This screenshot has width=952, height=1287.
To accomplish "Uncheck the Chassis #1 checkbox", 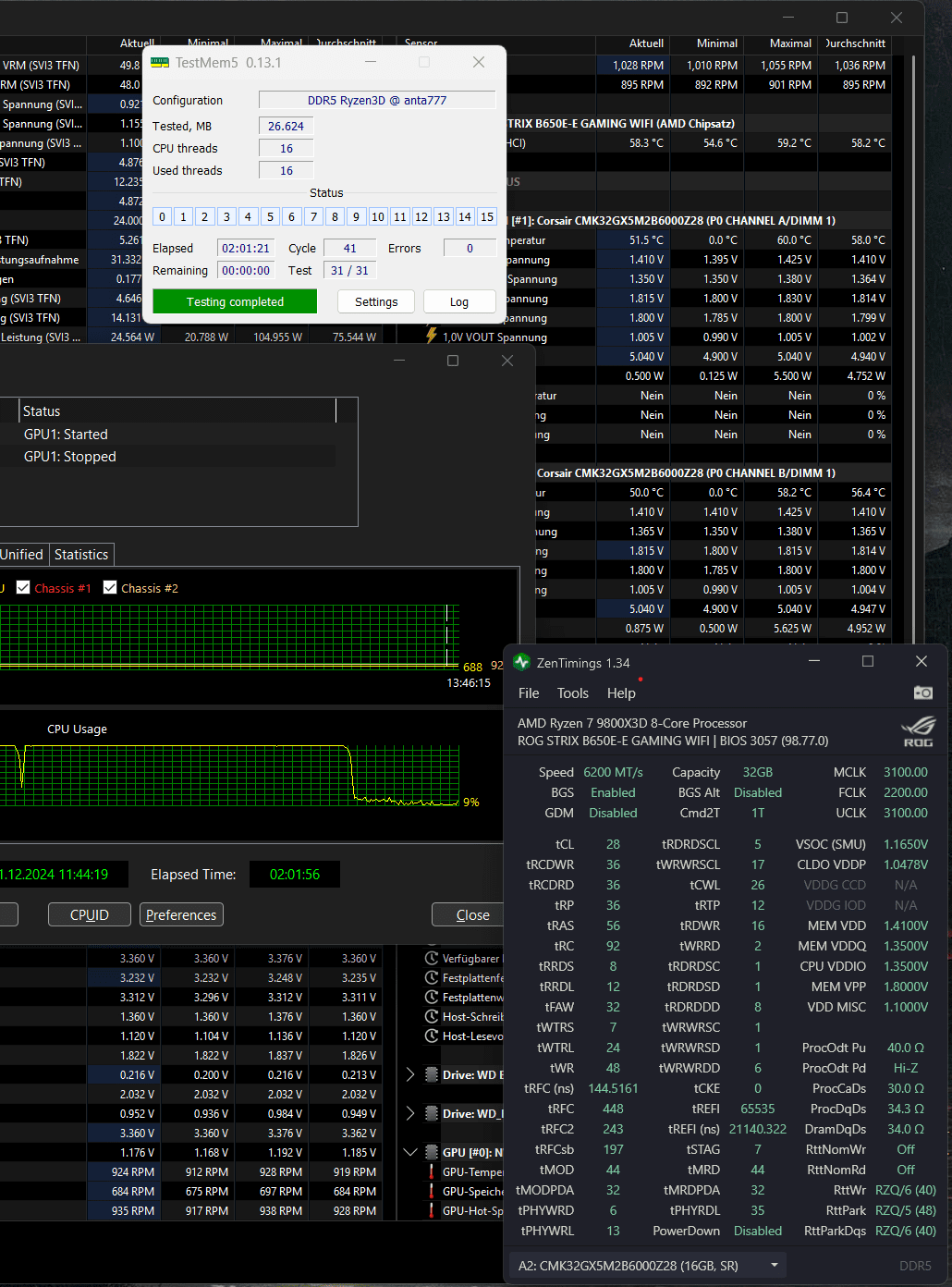I will click(x=23, y=587).
